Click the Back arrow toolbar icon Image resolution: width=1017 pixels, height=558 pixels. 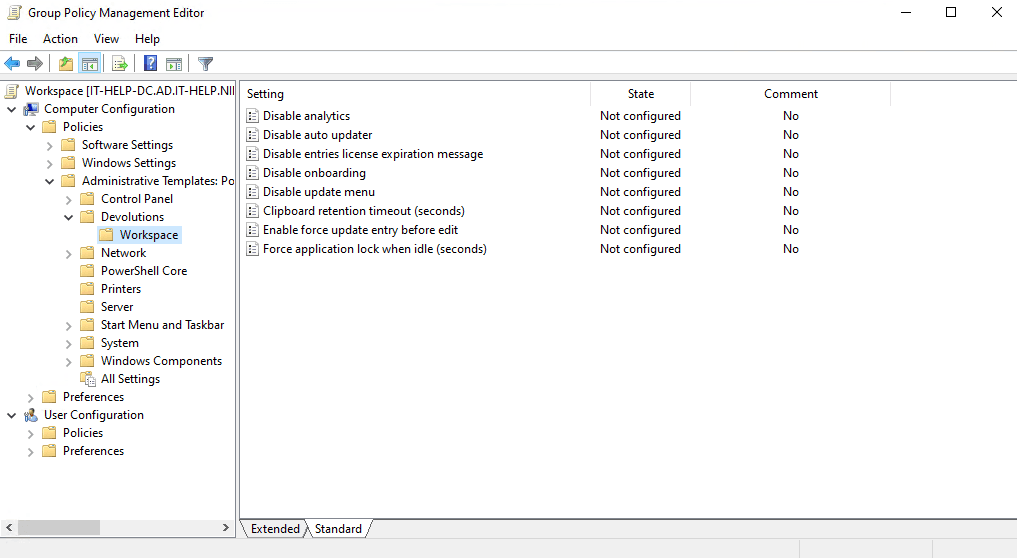coord(13,64)
